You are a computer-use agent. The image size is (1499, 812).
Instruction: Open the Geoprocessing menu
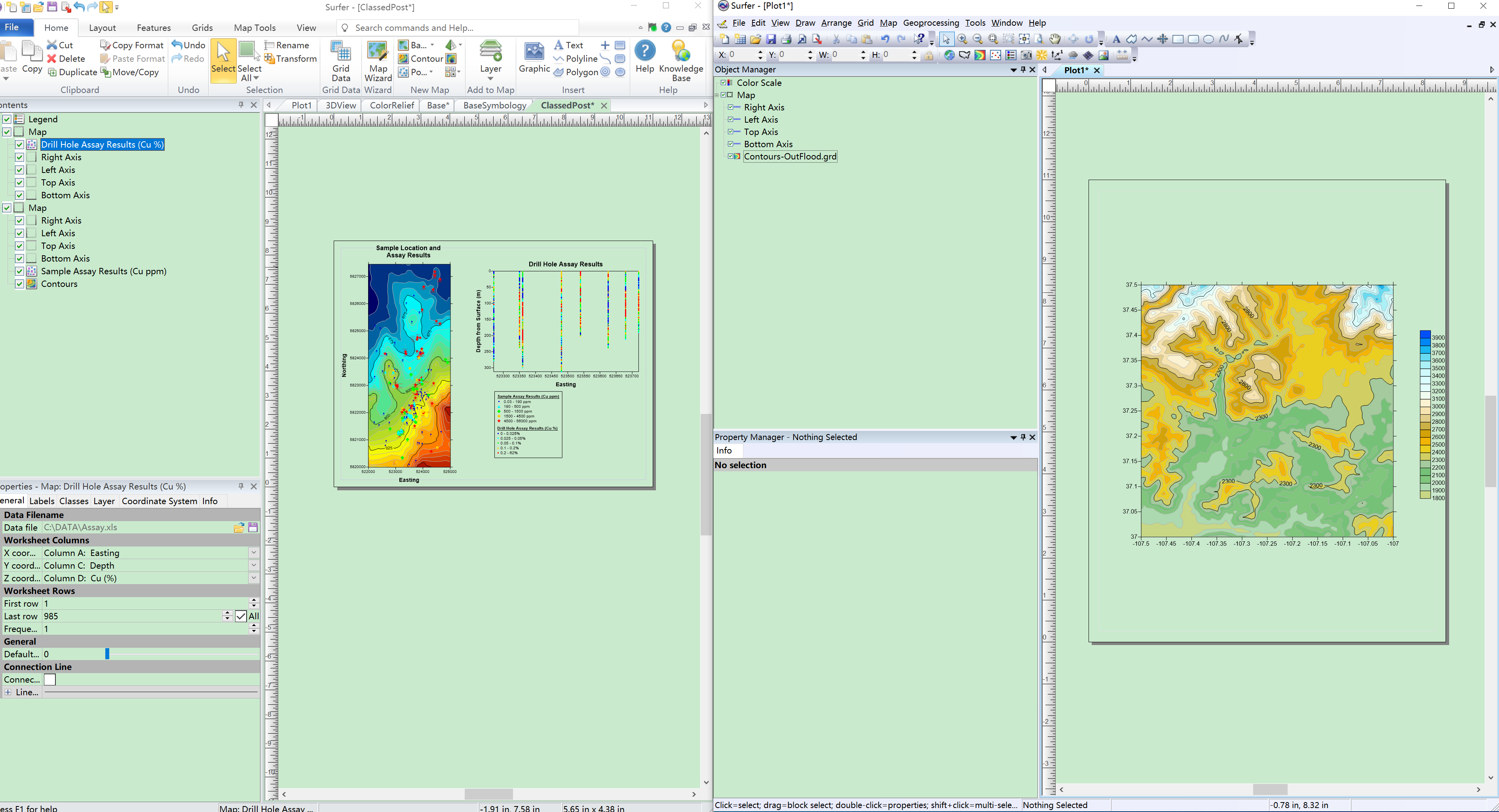(931, 23)
